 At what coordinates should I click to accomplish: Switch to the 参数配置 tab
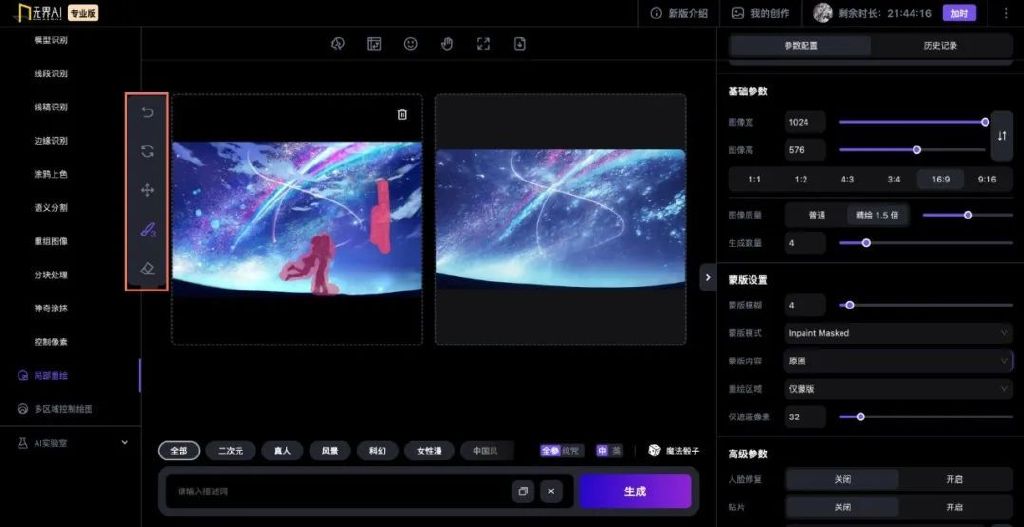click(801, 46)
